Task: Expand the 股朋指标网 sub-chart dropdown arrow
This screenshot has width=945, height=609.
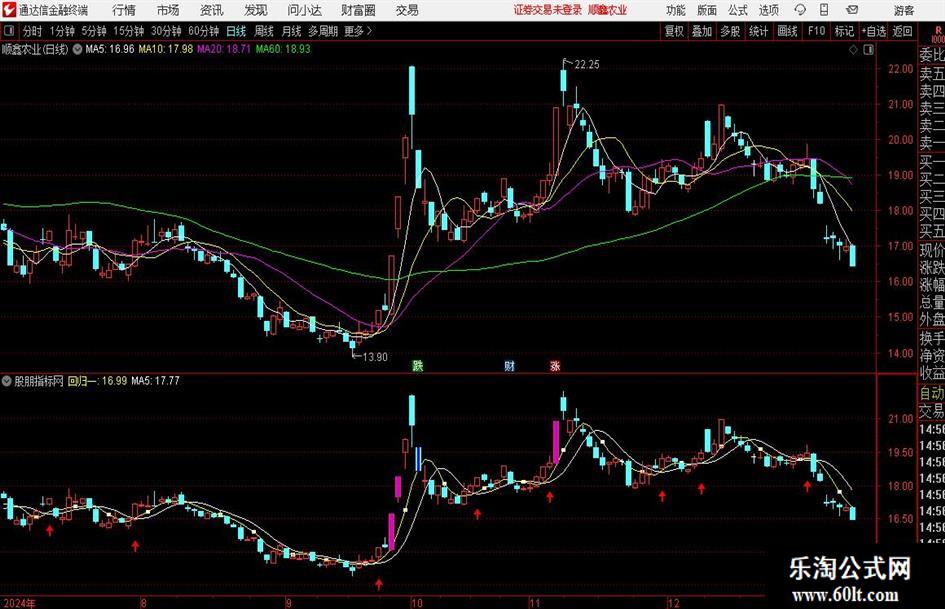Action: (7, 381)
